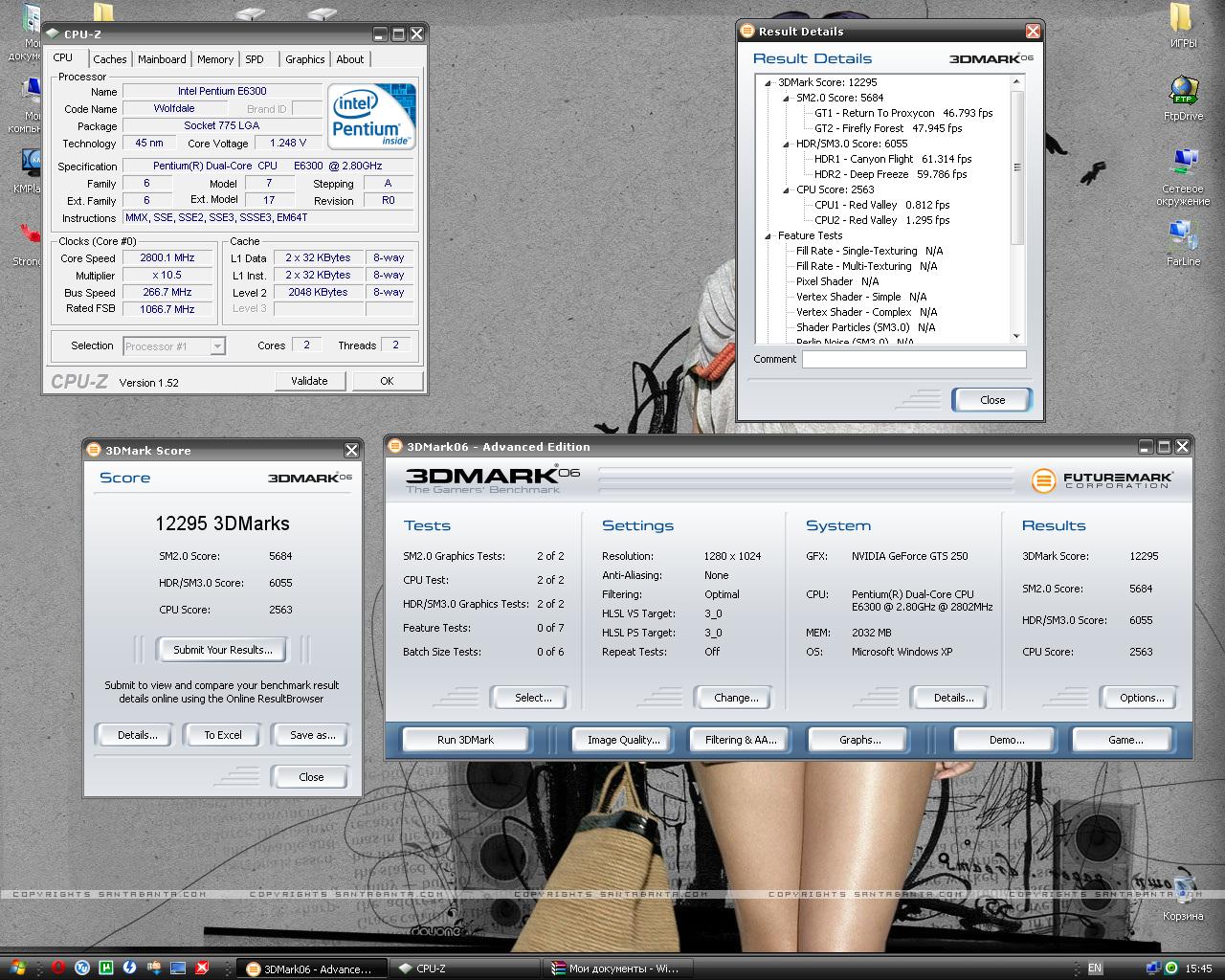The width and height of the screenshot is (1225, 980).
Task: Switch to the Graphics tab in CPU-Z
Action: click(x=304, y=59)
